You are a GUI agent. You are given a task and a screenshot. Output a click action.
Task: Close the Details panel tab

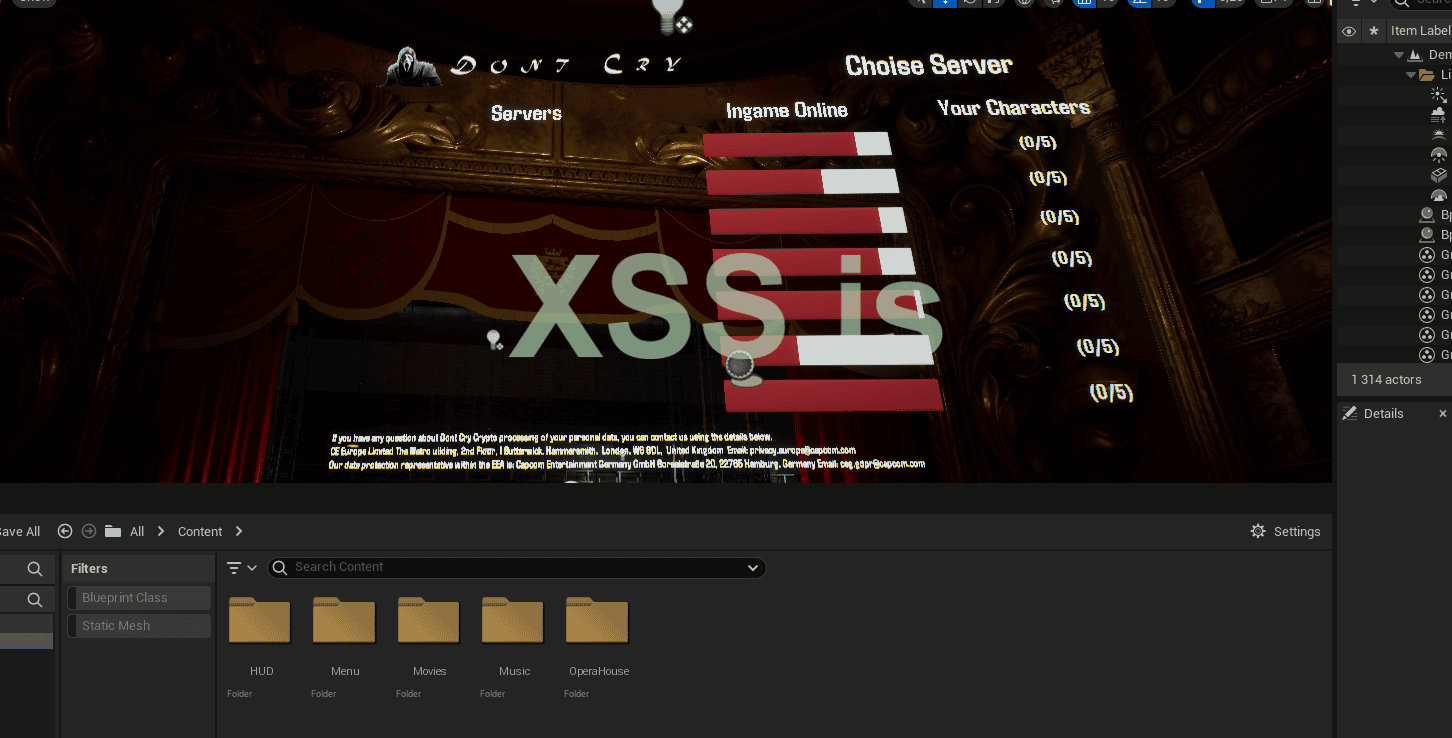[x=1443, y=414]
